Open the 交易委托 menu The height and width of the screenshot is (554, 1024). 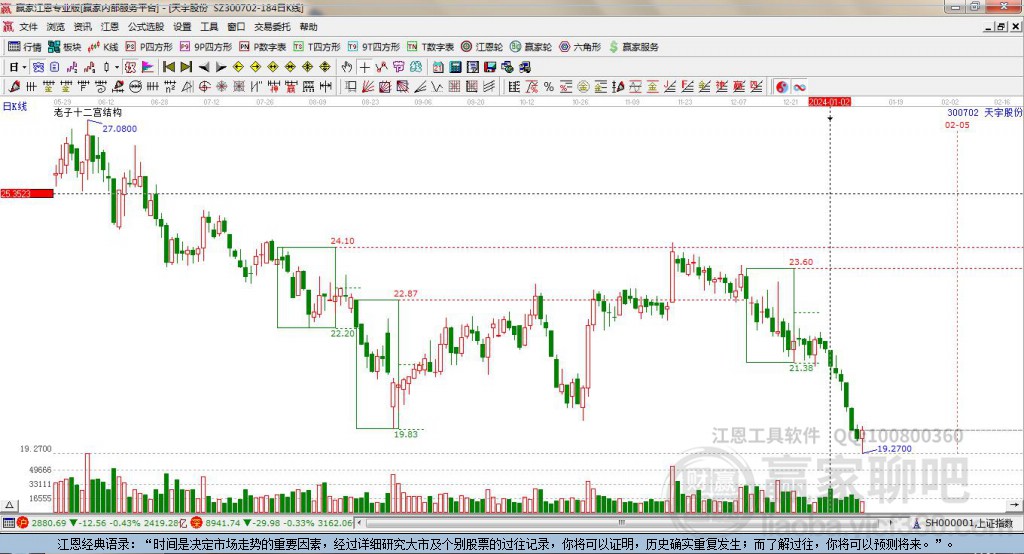(x=272, y=27)
